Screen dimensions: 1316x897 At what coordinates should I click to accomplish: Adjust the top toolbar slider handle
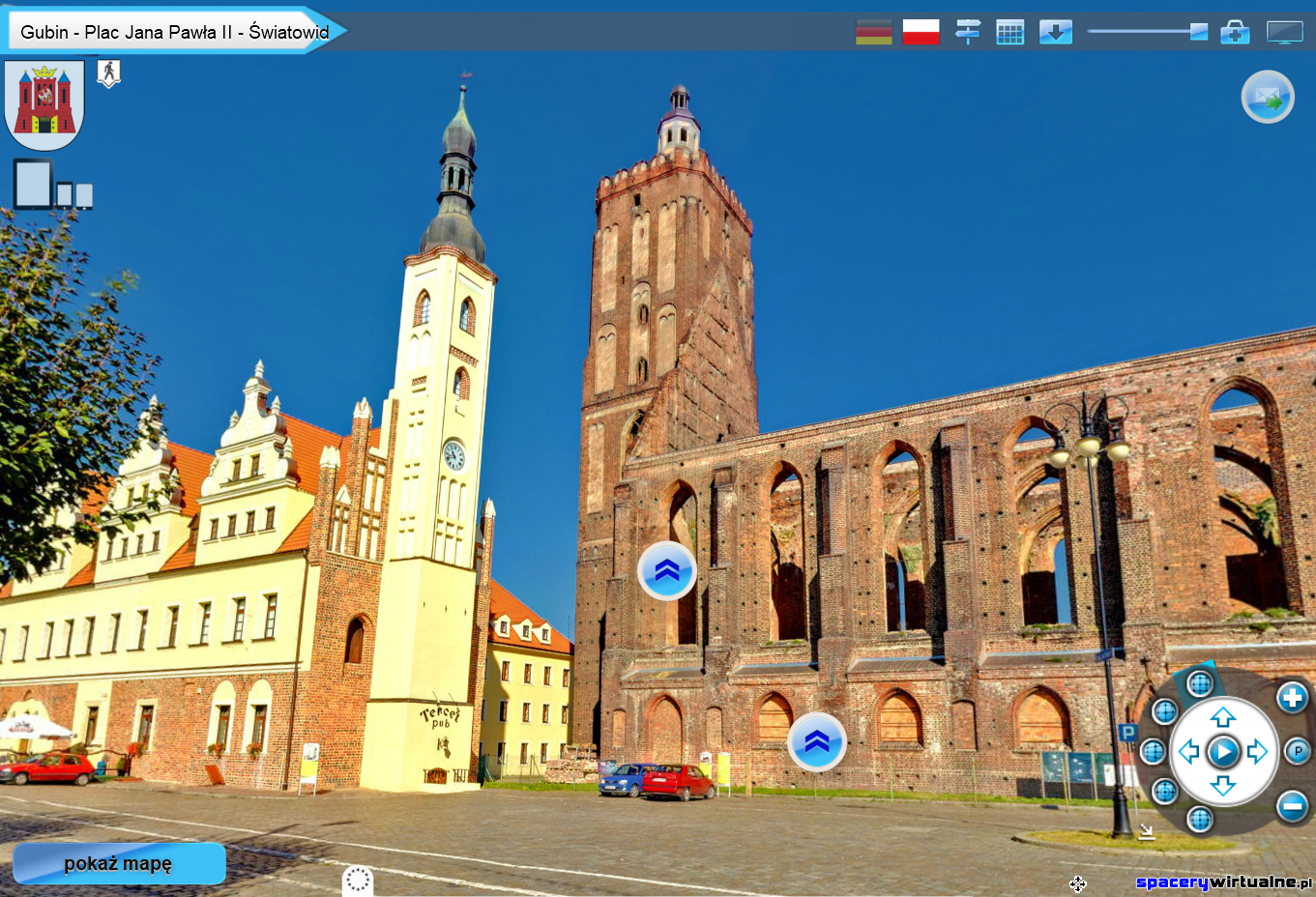point(1199,32)
